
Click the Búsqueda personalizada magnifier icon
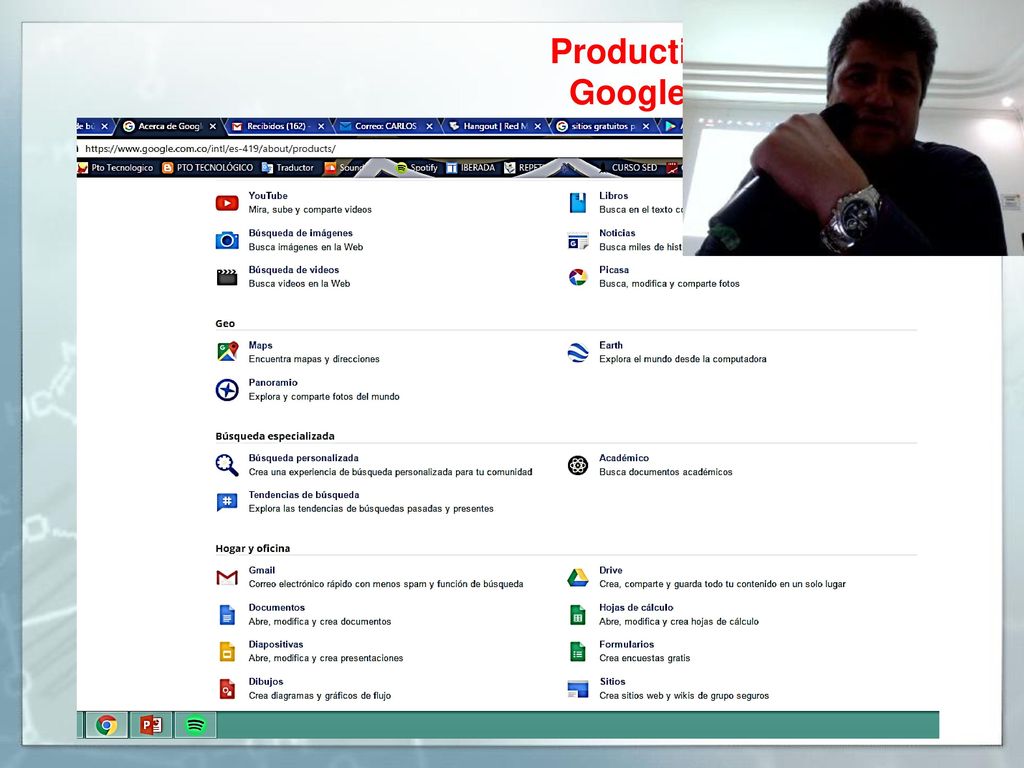click(227, 465)
